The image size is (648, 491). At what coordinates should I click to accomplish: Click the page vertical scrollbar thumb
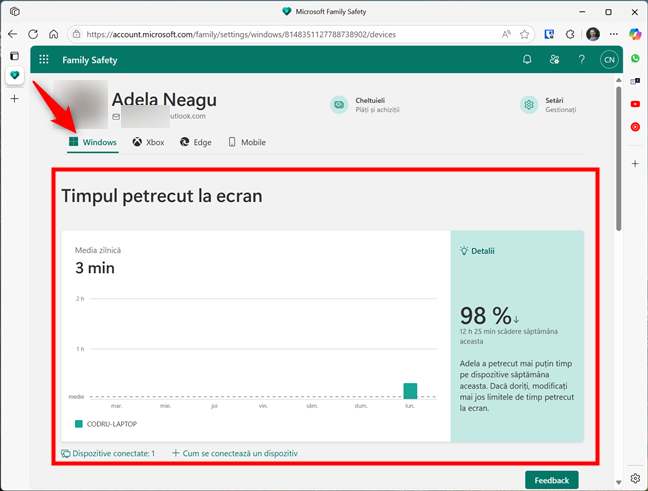(x=618, y=158)
